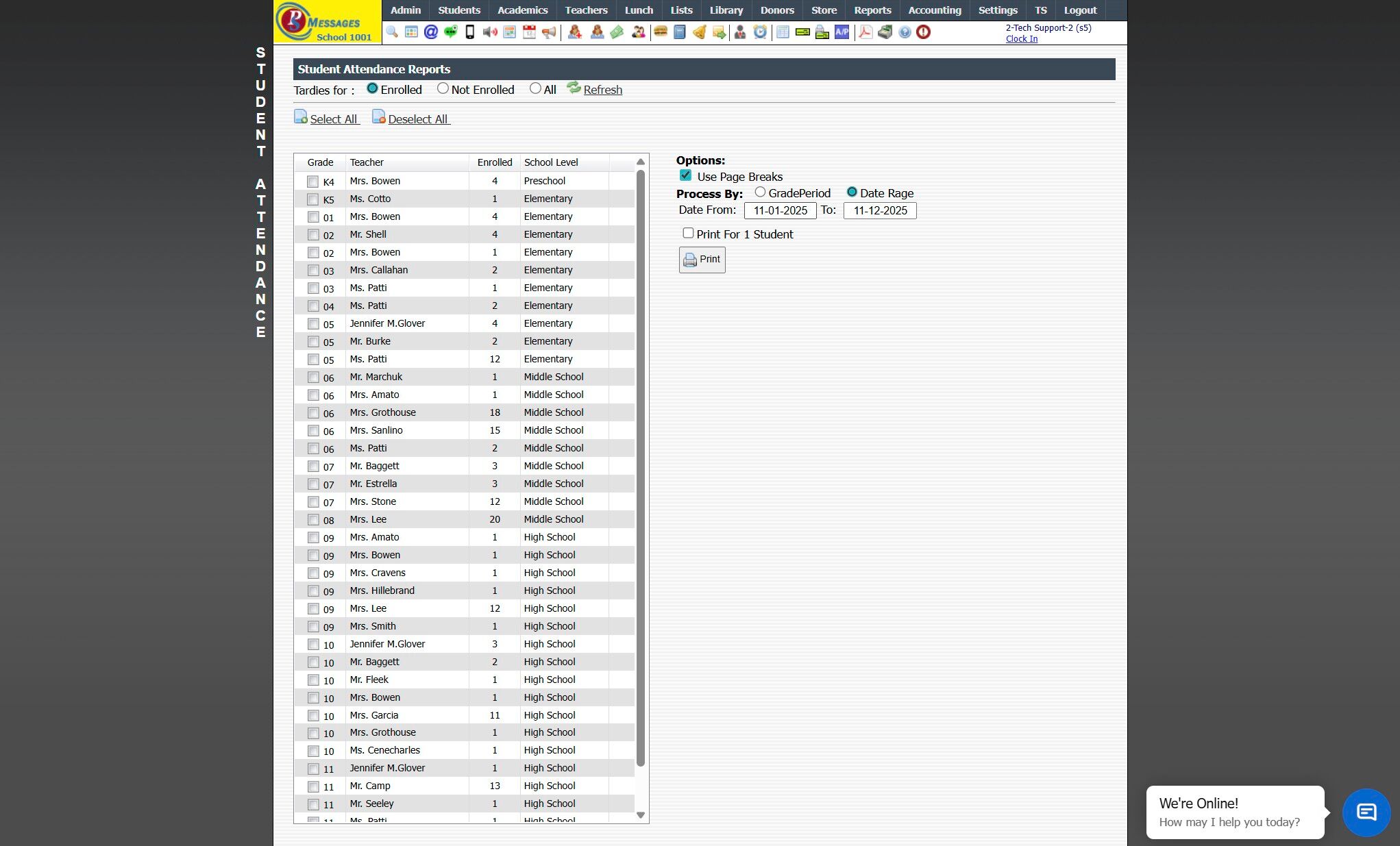Open the Academics menu
The height and width of the screenshot is (846, 1400).
point(522,10)
